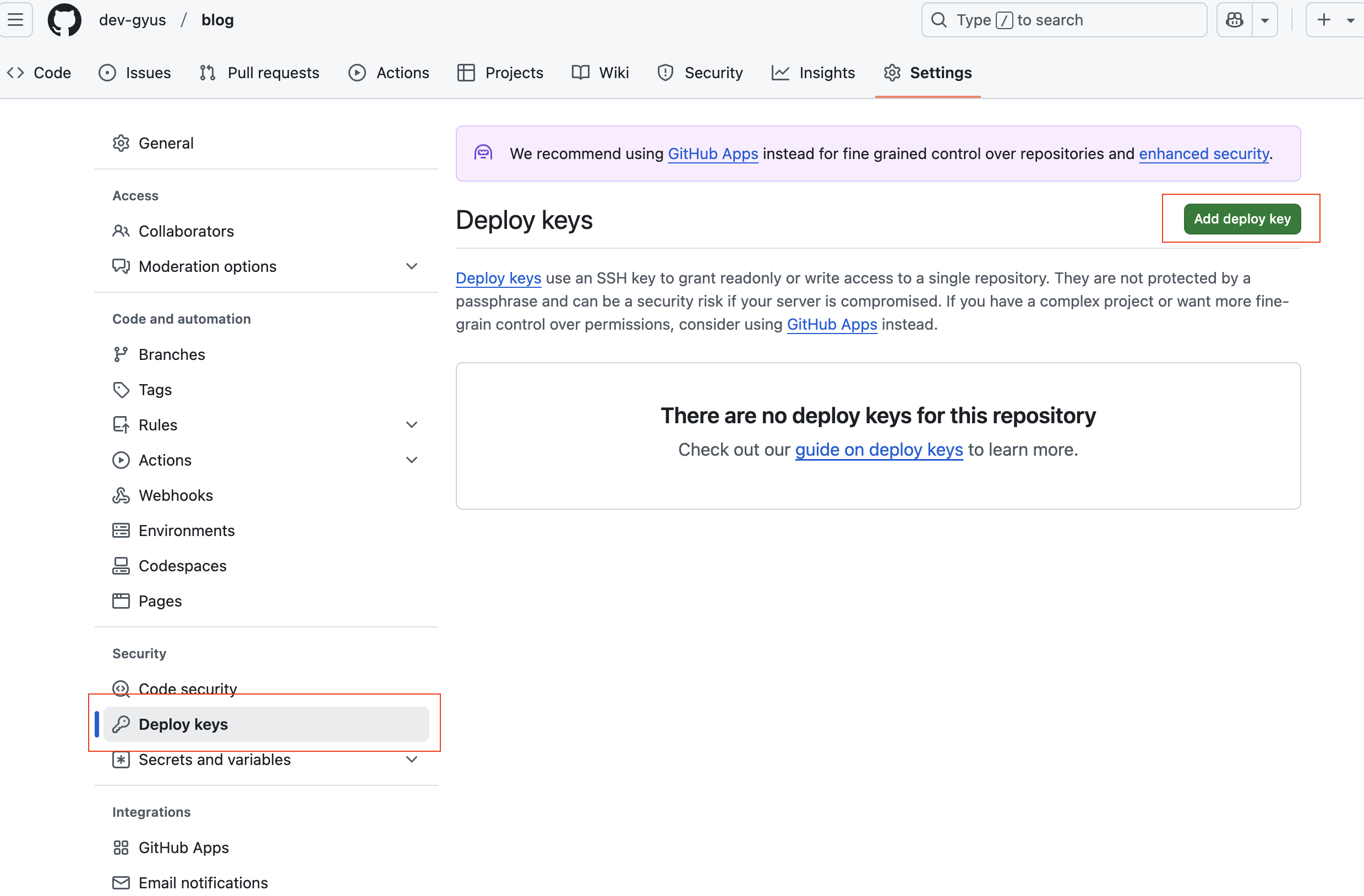Expand sidebar Actions settings chevron
Screen dimensions: 1364x896
[x=411, y=460]
